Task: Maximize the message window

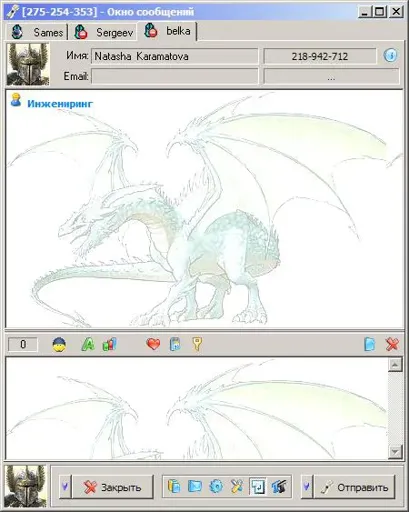Action: (x=380, y=12)
